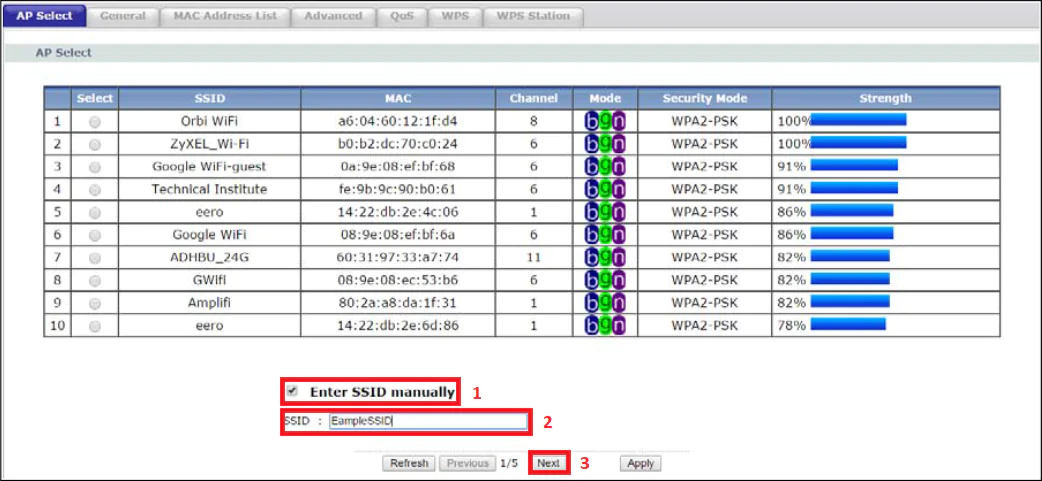Click channel 8 in the Orbi WiFi row
Viewport: 1042px width, 481px height.
(534, 122)
